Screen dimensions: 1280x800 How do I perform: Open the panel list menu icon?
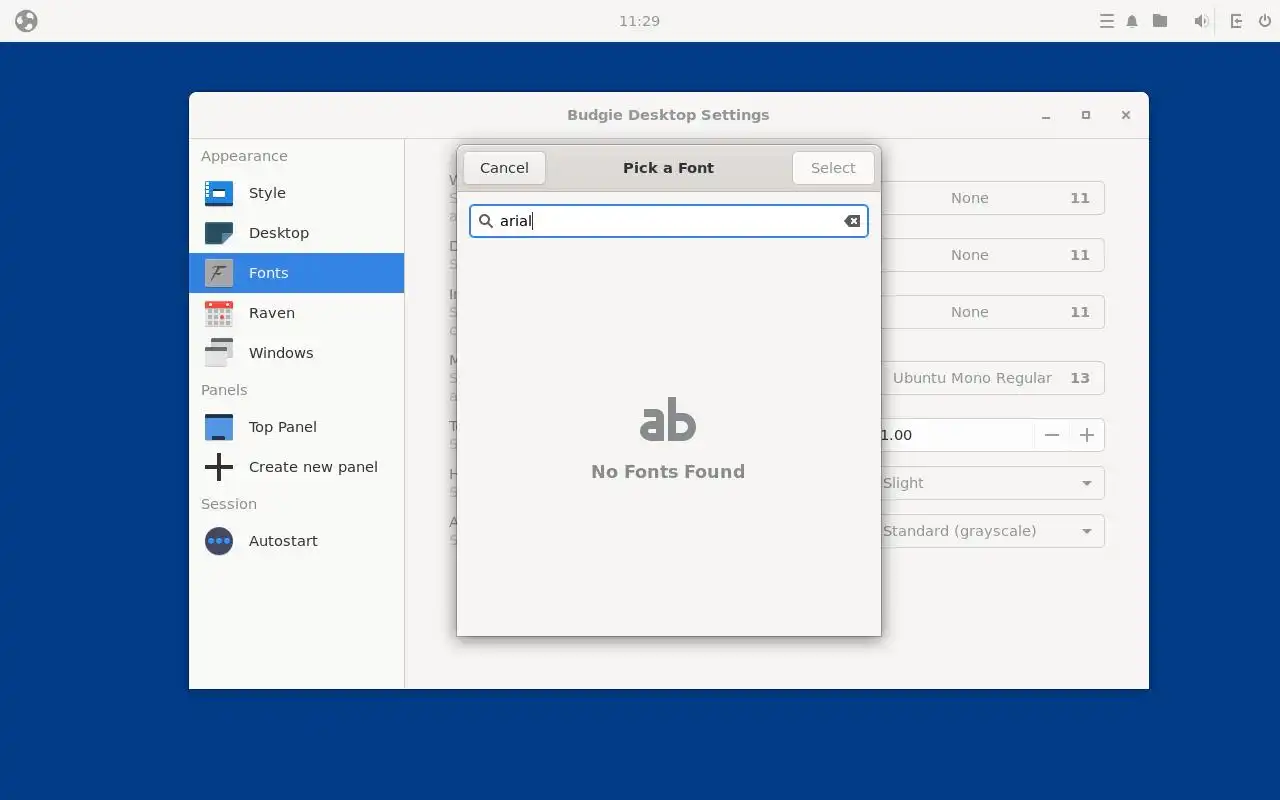[1106, 21]
